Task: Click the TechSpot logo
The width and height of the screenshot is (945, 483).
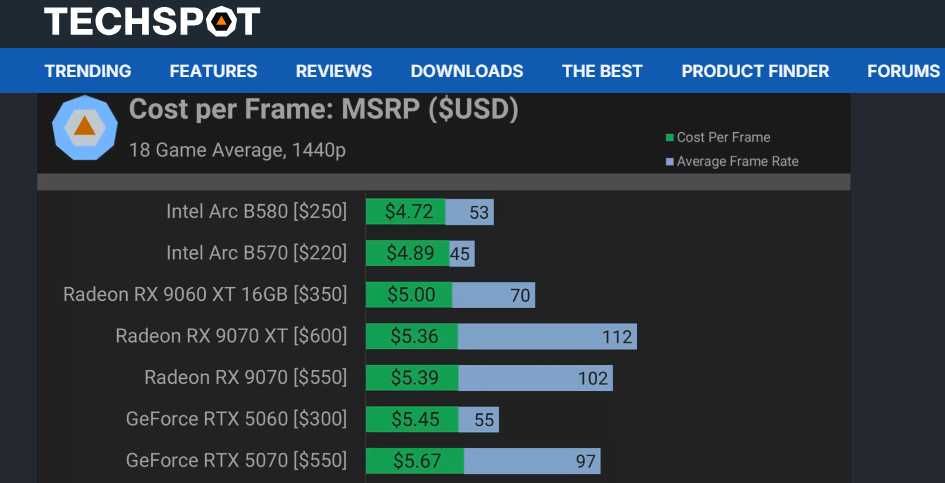Action: coord(152,21)
